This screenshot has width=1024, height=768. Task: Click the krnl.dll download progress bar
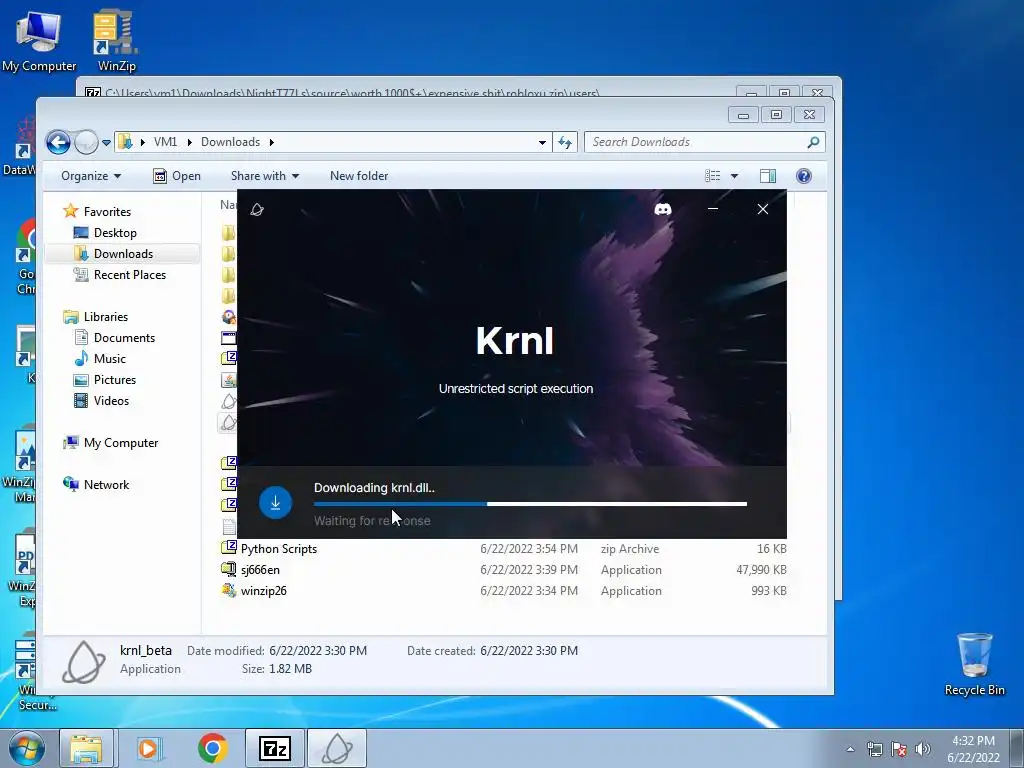[x=530, y=504]
